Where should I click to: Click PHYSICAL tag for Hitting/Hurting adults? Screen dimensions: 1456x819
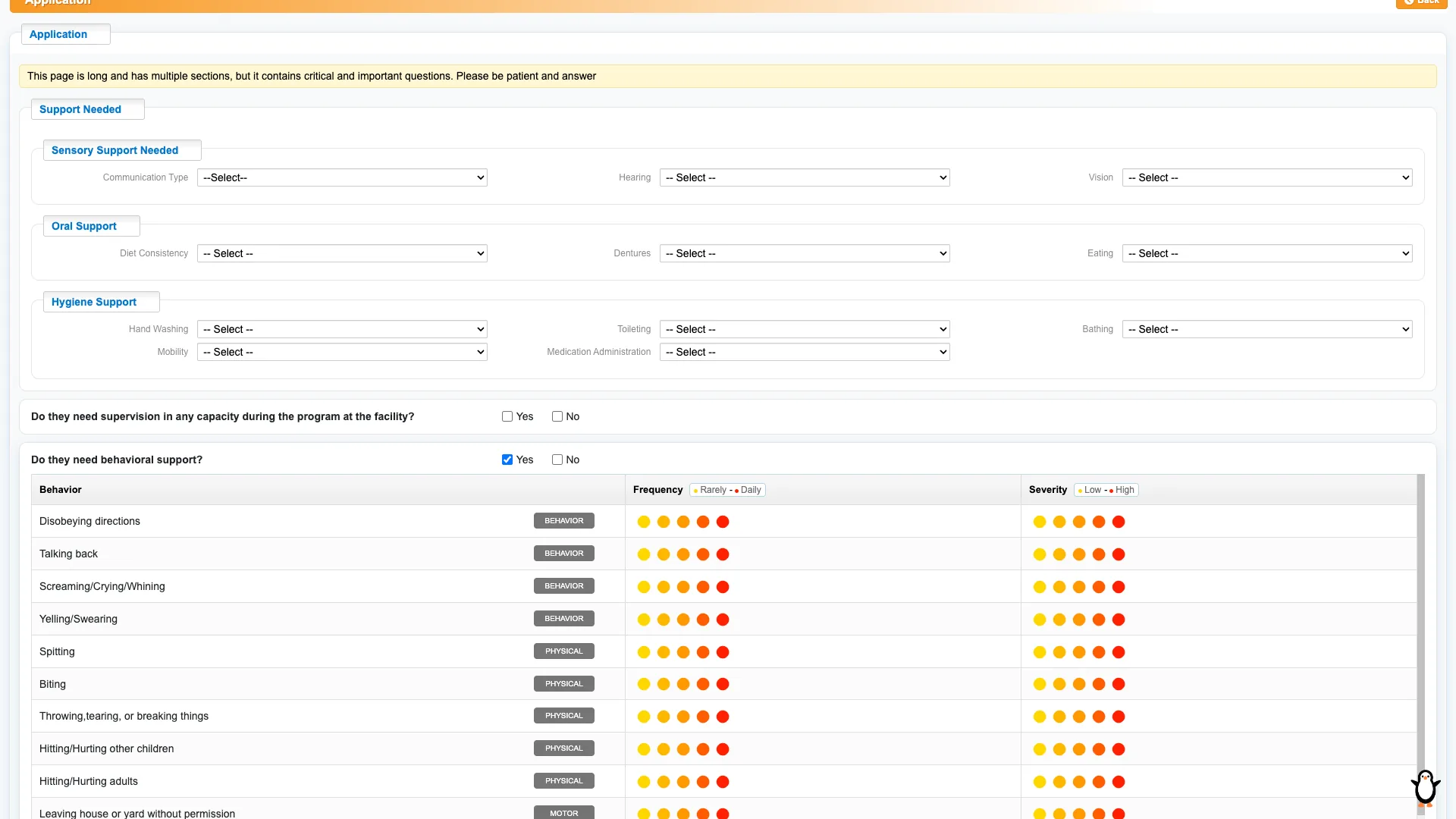click(564, 781)
